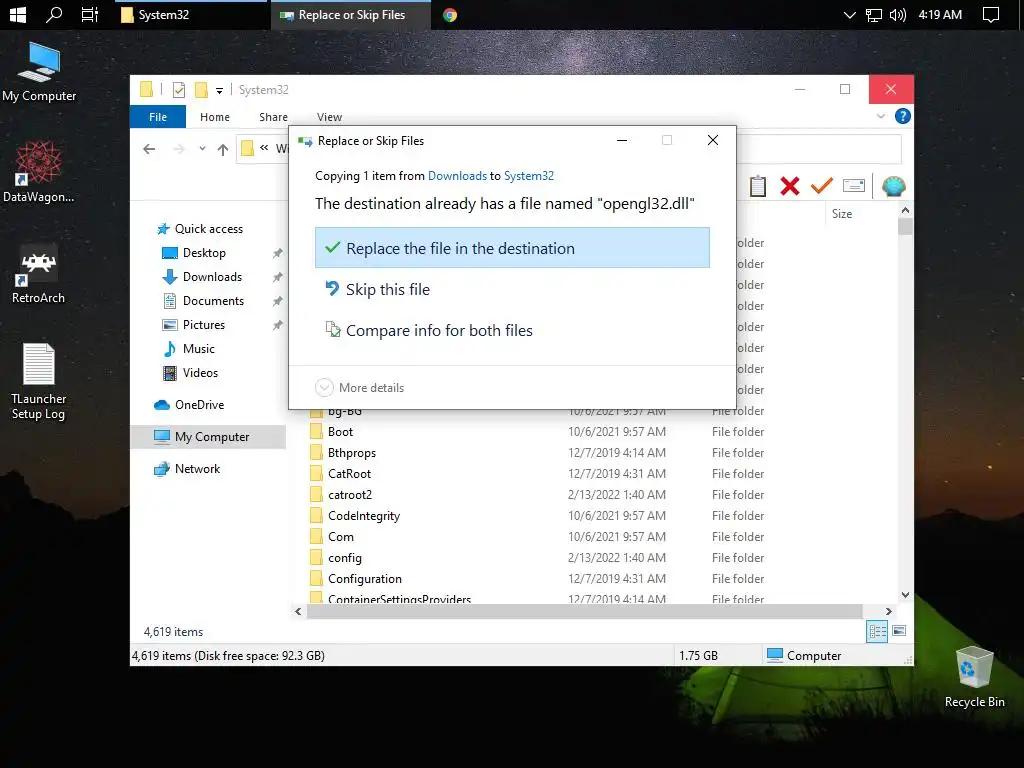The width and height of the screenshot is (1024, 768).
Task: Click the horizontal scrollbar in file list
Action: [x=584, y=611]
